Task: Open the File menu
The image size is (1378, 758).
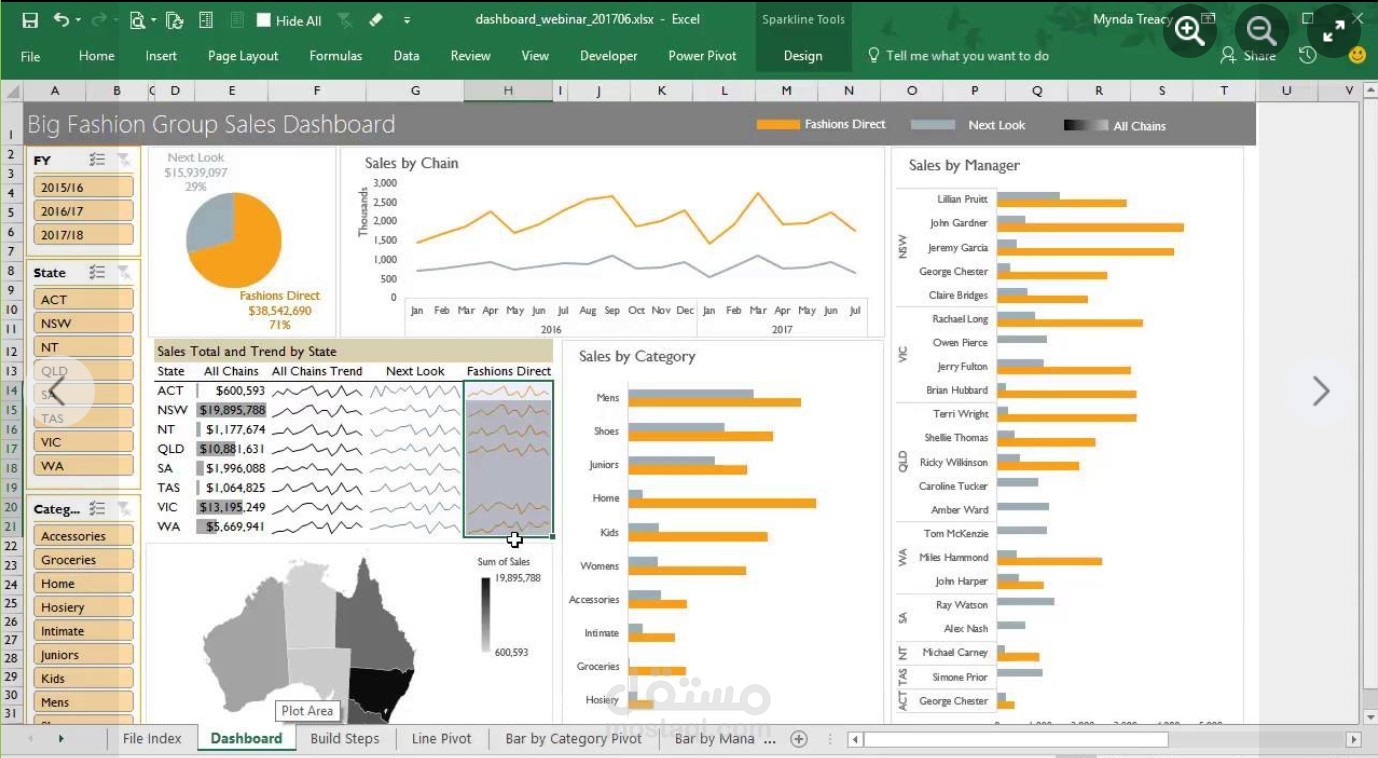Action: click(31, 56)
